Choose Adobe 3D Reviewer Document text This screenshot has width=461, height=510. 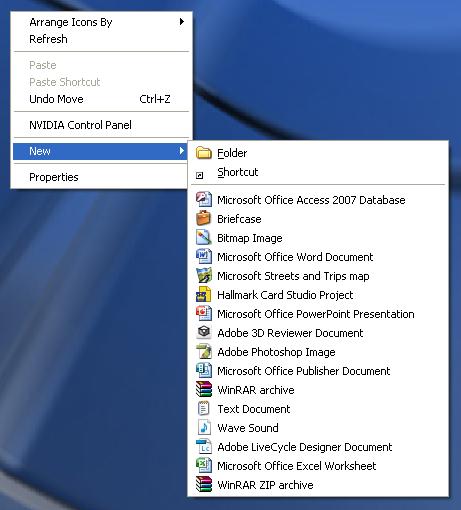290,333
